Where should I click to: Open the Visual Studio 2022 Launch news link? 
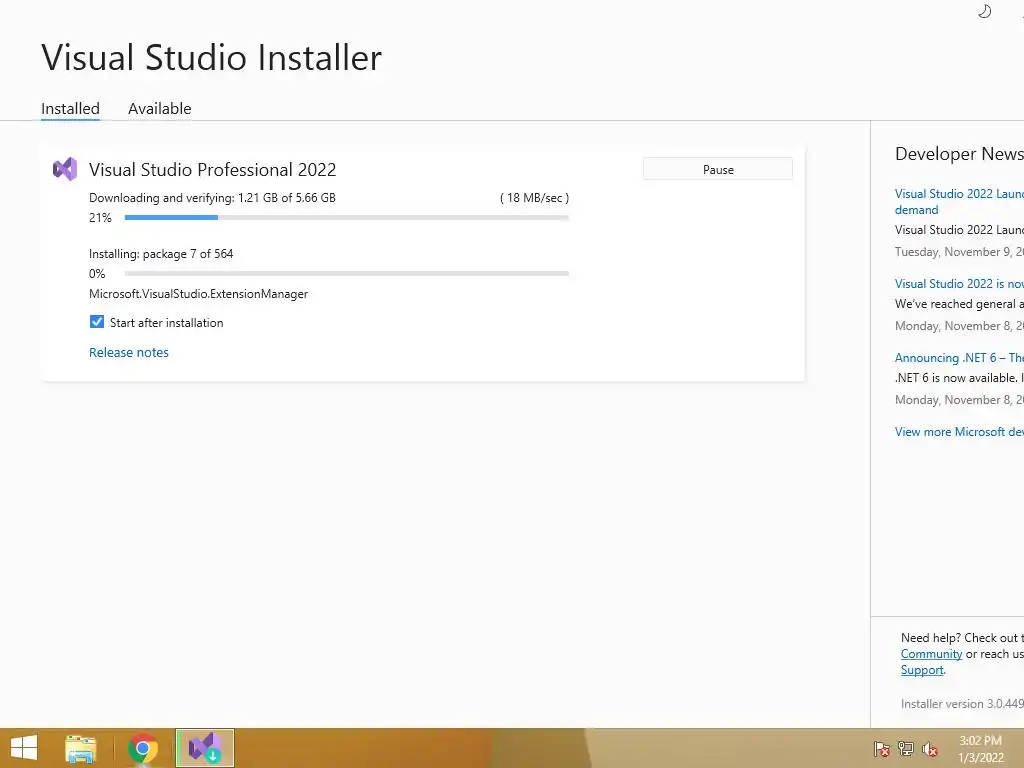(x=959, y=201)
